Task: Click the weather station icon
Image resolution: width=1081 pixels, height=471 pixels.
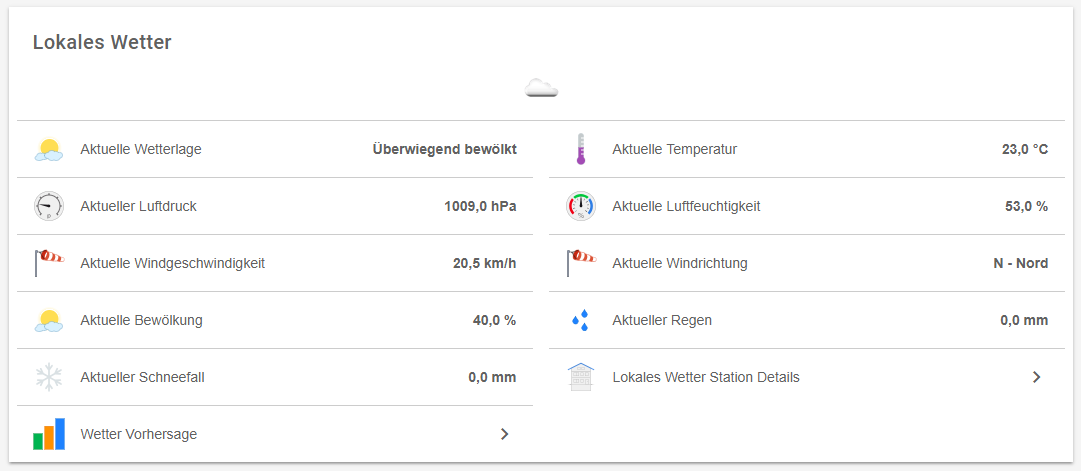Action: [x=580, y=378]
